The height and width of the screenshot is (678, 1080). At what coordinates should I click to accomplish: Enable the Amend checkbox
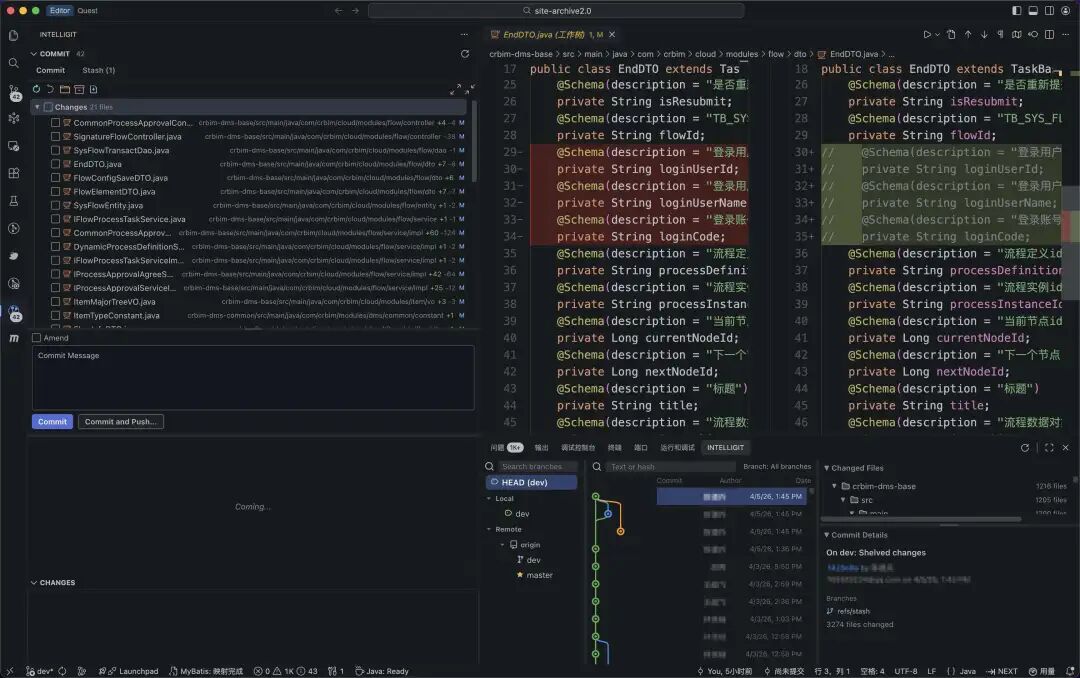(x=37, y=338)
